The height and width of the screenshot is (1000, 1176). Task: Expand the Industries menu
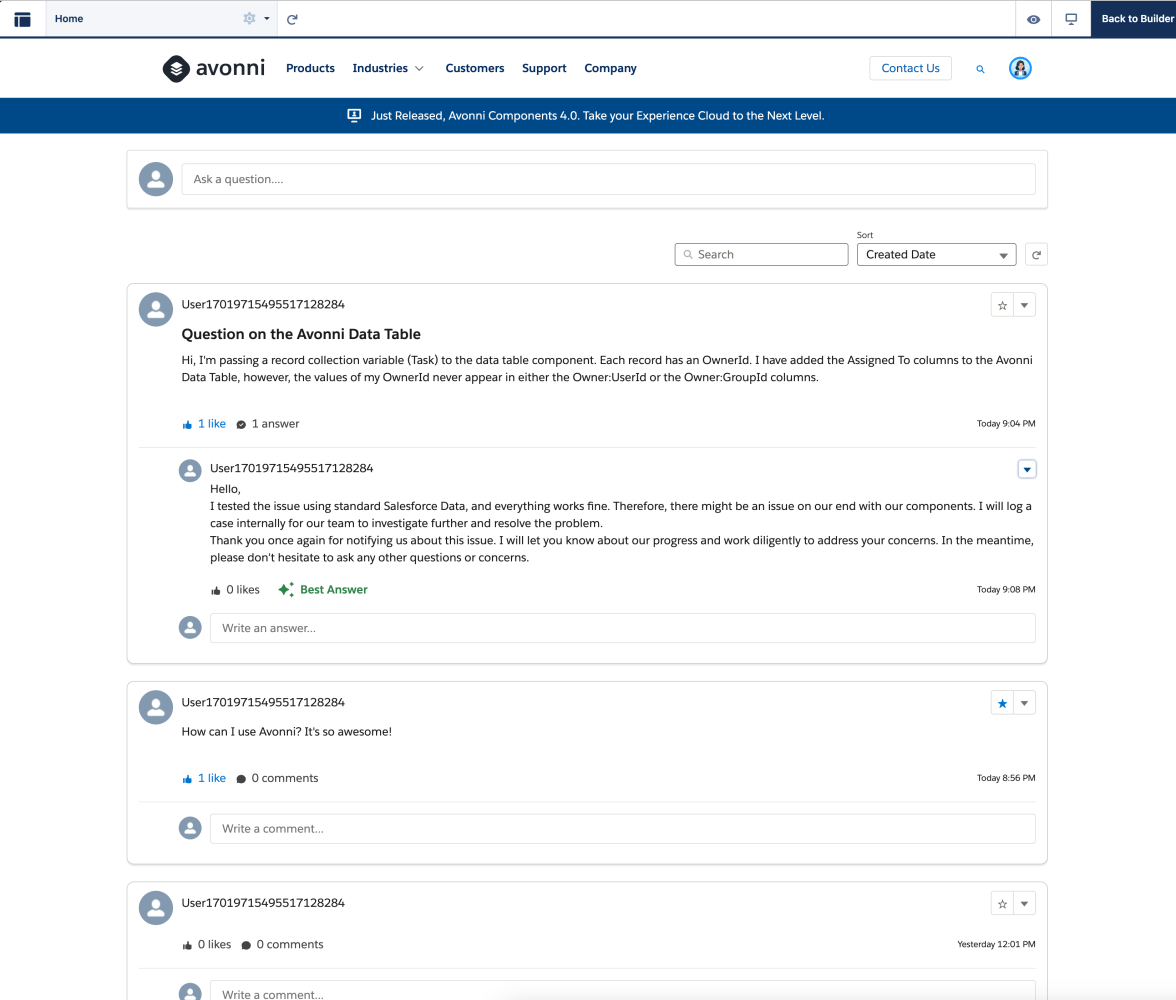[388, 68]
